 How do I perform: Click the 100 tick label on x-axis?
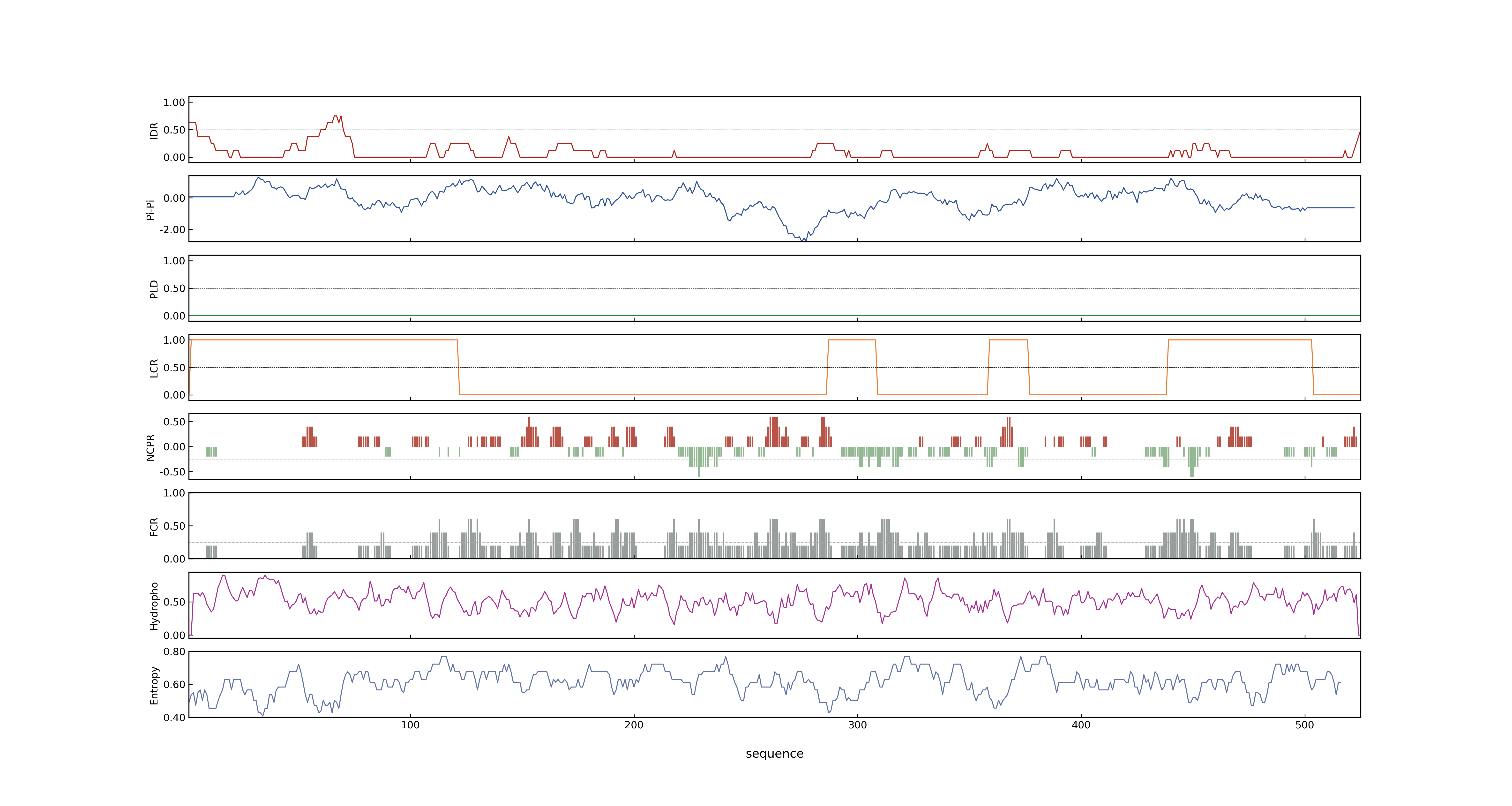click(410, 725)
